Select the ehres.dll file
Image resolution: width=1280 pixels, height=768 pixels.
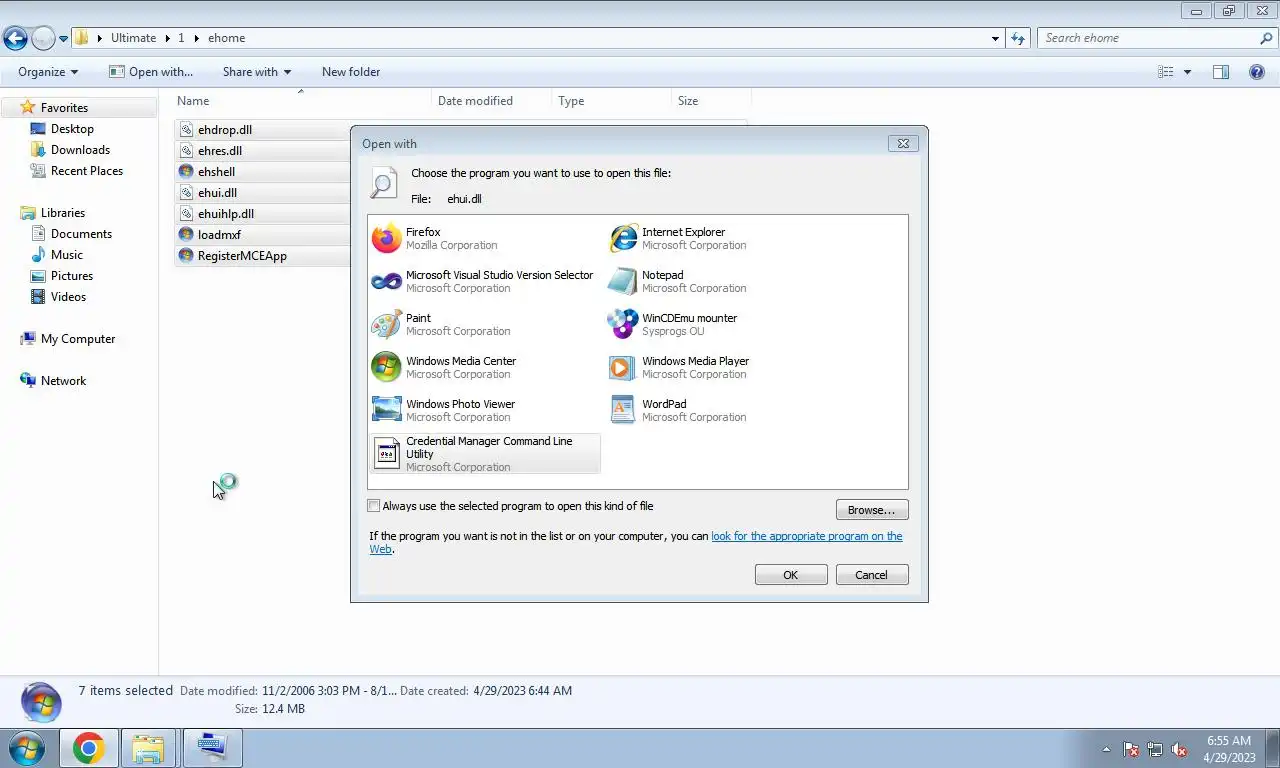point(220,151)
